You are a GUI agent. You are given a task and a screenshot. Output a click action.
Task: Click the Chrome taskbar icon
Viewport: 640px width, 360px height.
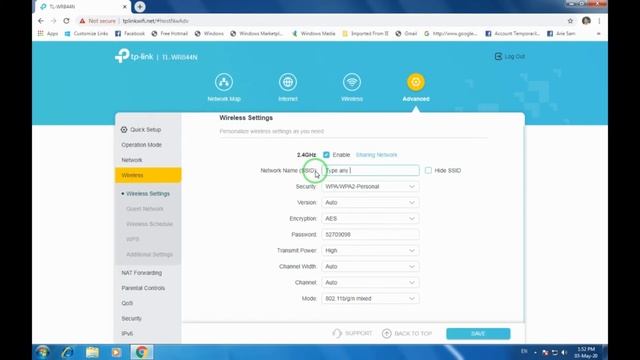pyautogui.click(x=142, y=352)
